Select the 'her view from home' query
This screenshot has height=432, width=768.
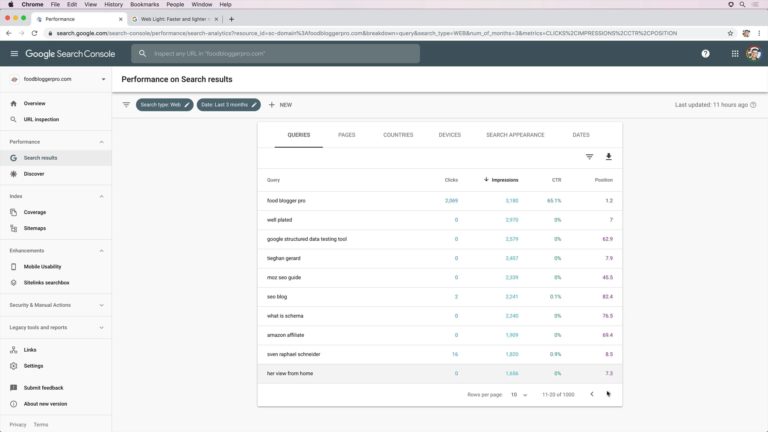tap(440, 373)
